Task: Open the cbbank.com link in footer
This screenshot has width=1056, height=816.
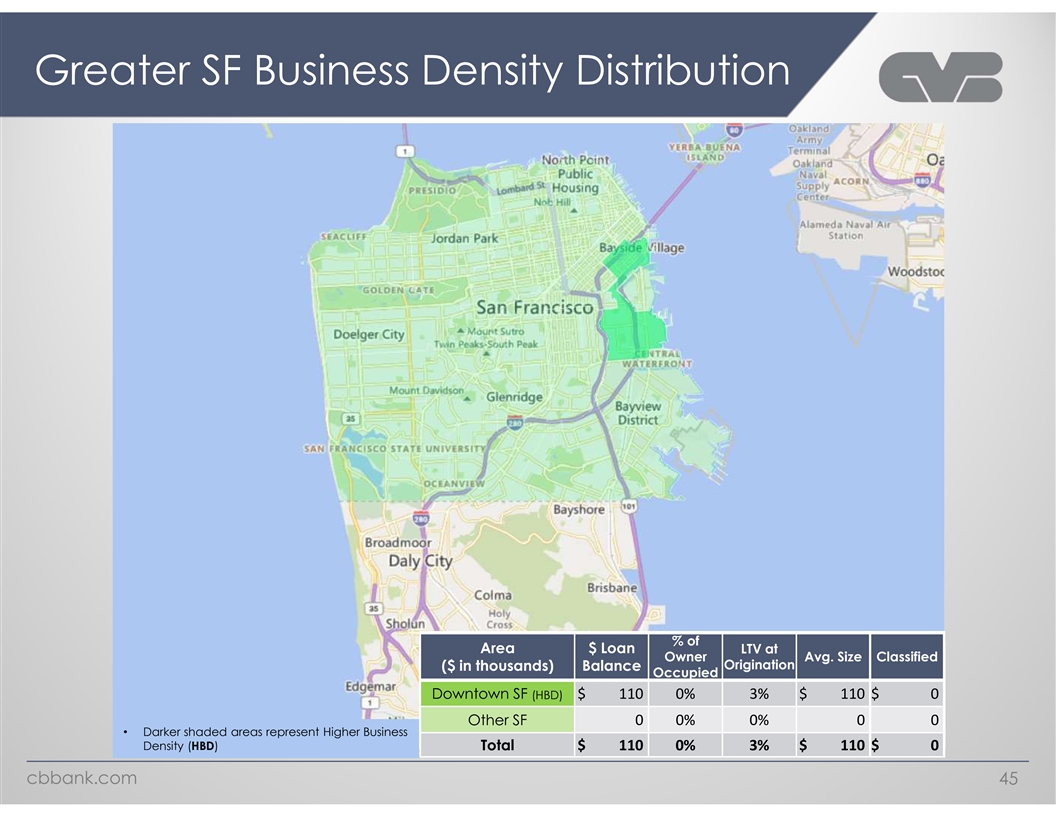Action: (x=81, y=780)
